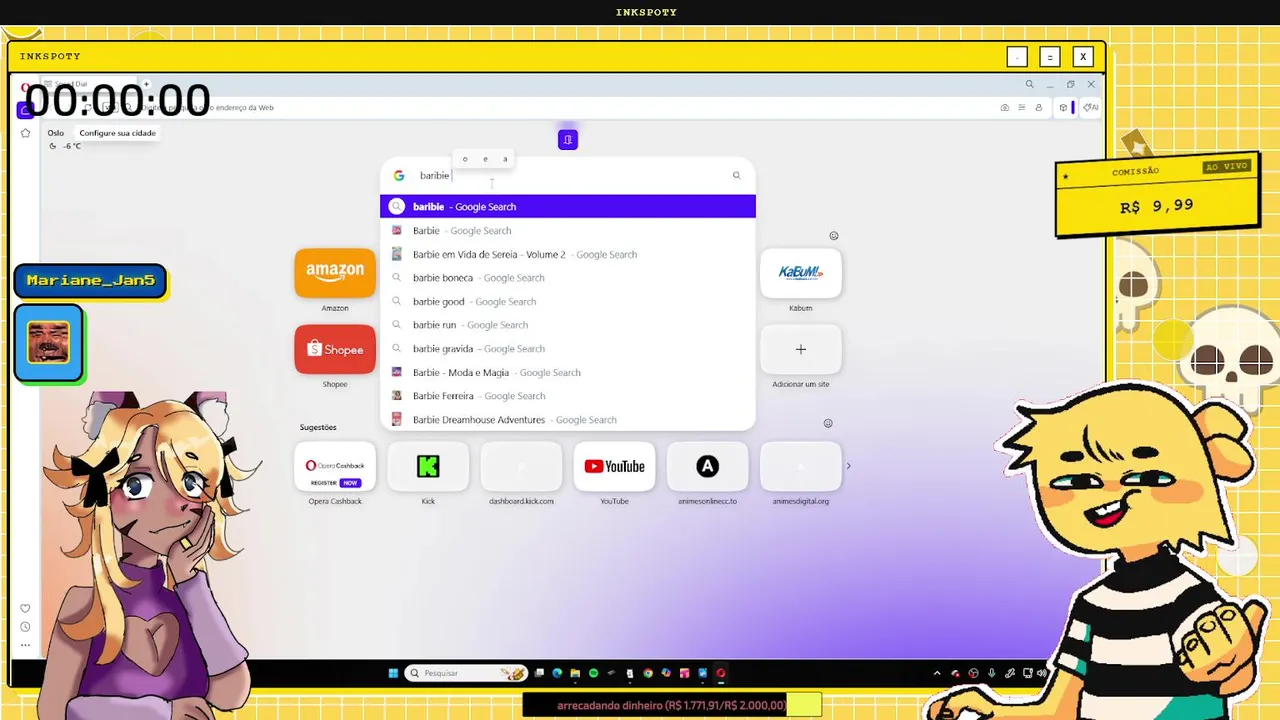
Task: Pick the 'barbie gravida' suggestion
Action: pos(568,348)
